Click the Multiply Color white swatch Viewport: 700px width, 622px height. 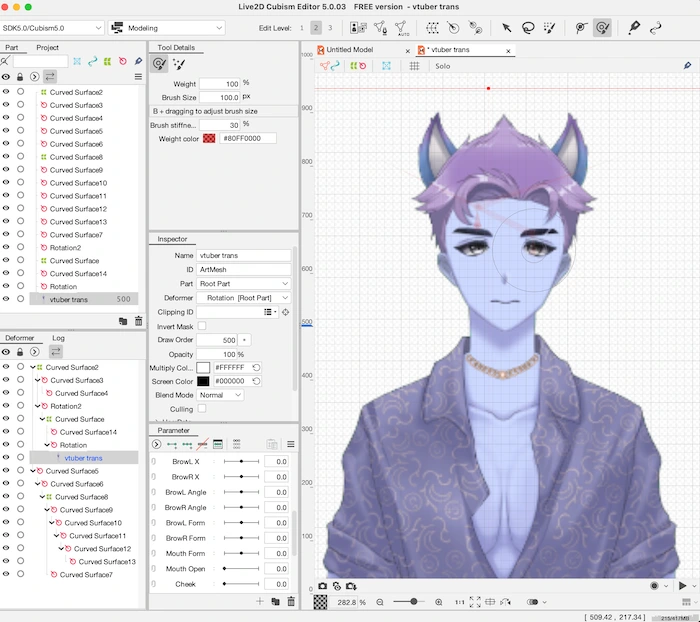click(x=203, y=367)
